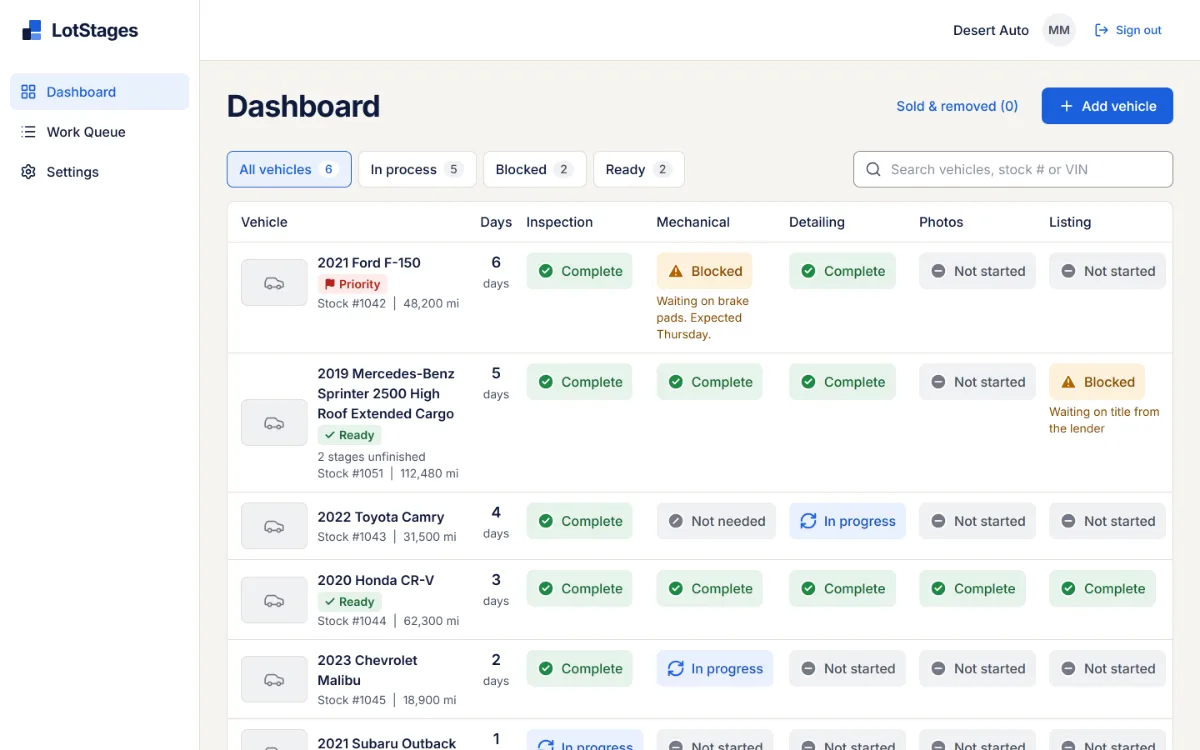Click the Toyota Camry car thumbnail
Screen dimensions: 1200x750
click(x=274, y=526)
